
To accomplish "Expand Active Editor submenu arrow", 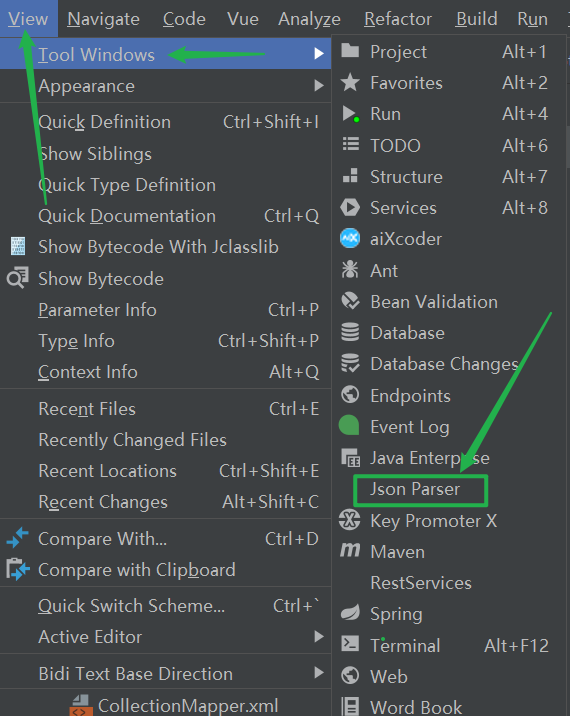I will point(319,636).
